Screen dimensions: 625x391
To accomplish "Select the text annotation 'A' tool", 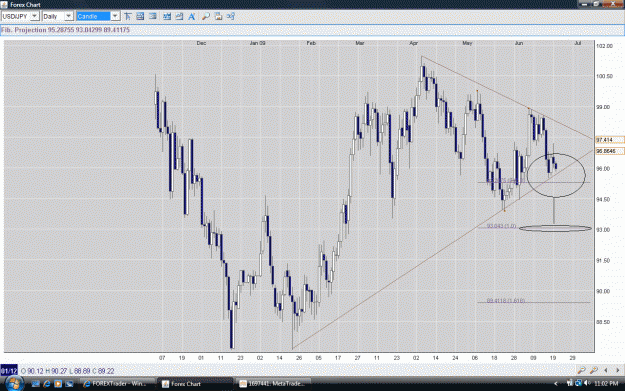I will pyautogui.click(x=192, y=16).
